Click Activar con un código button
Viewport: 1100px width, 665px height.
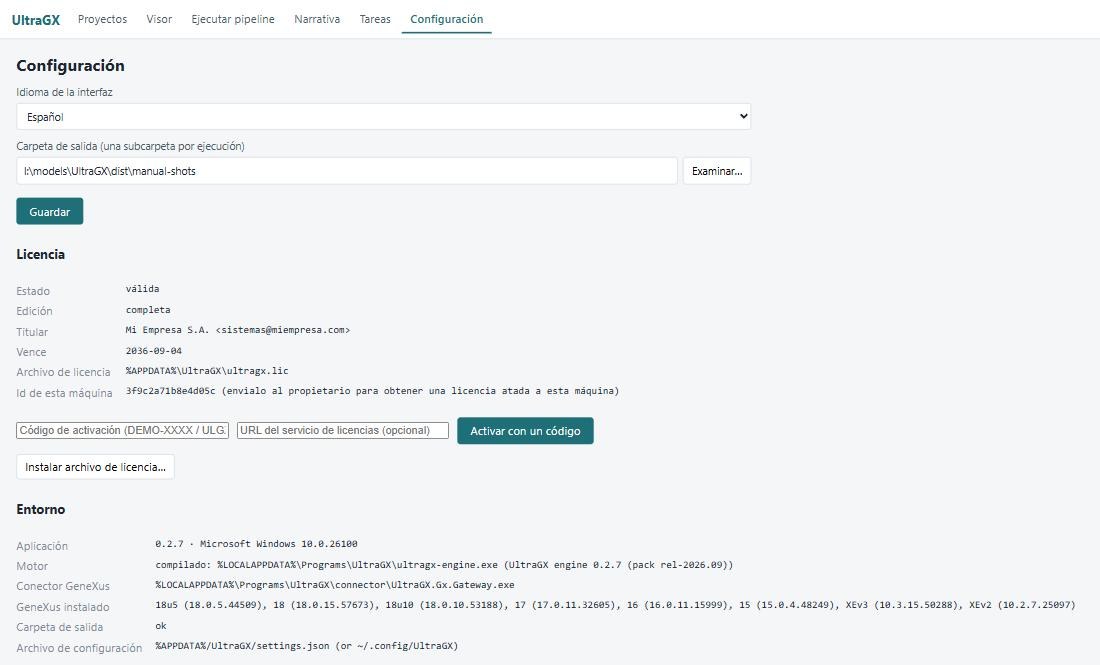(525, 431)
